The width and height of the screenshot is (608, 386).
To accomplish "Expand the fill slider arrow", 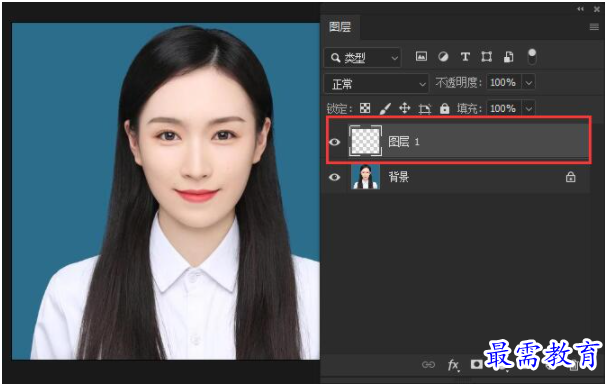I will 529,108.
